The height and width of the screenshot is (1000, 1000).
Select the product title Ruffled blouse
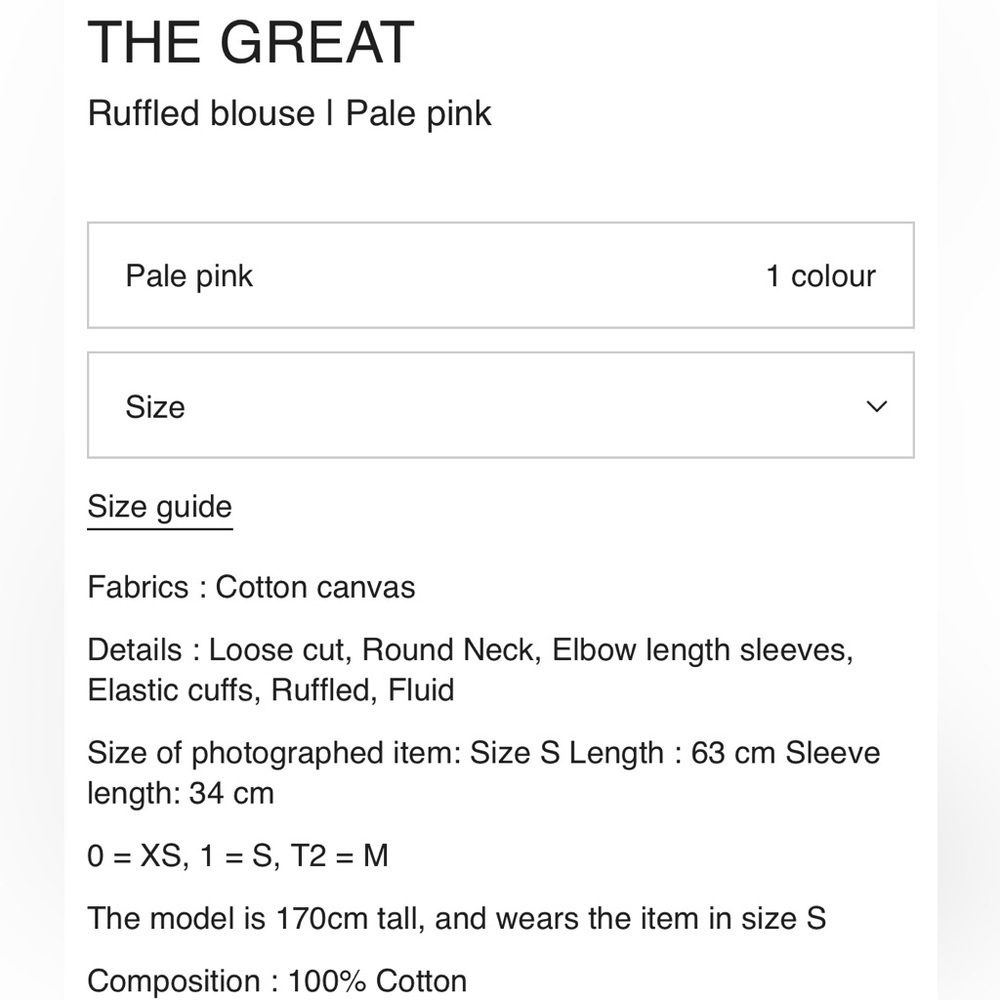[x=290, y=113]
